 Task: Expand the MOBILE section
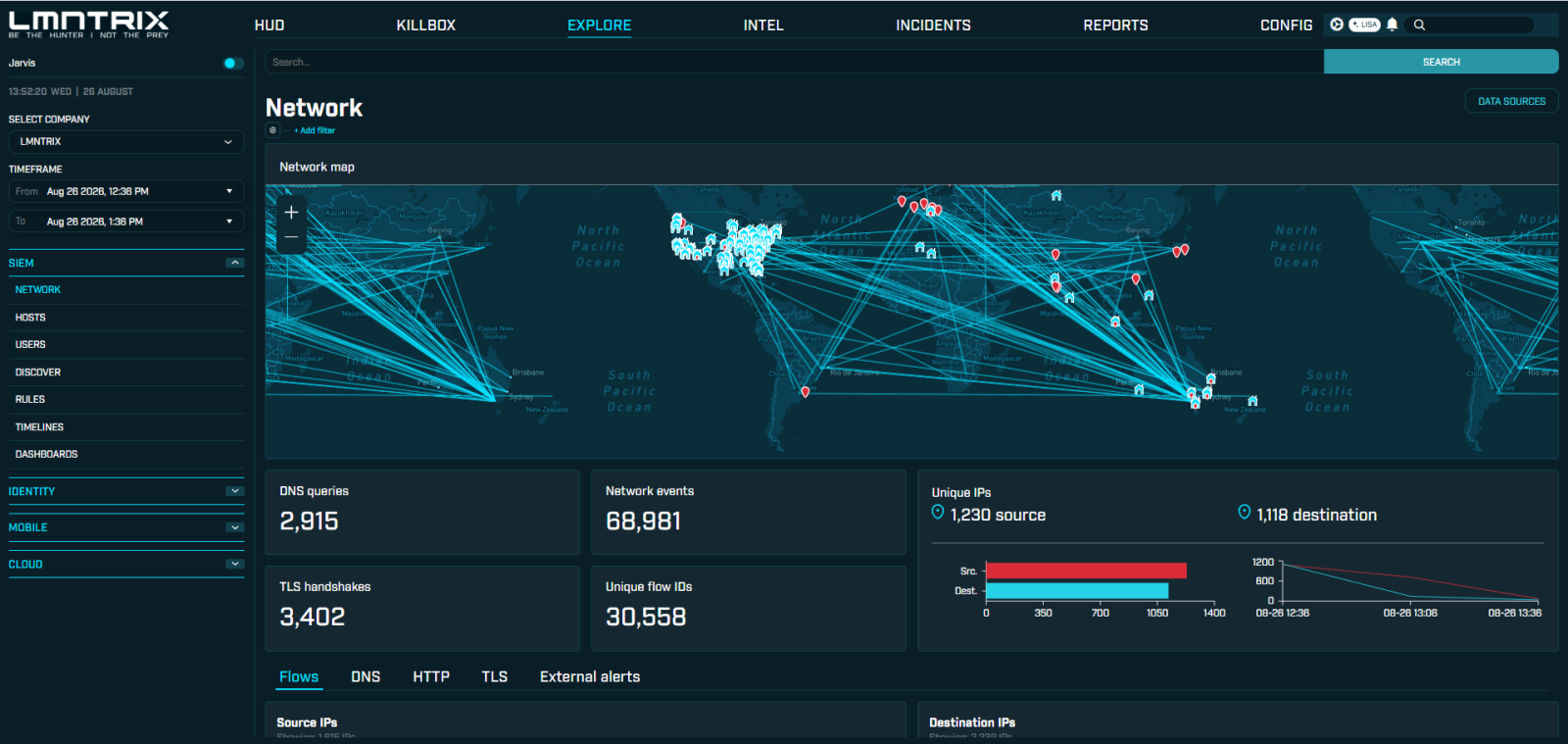tap(234, 527)
